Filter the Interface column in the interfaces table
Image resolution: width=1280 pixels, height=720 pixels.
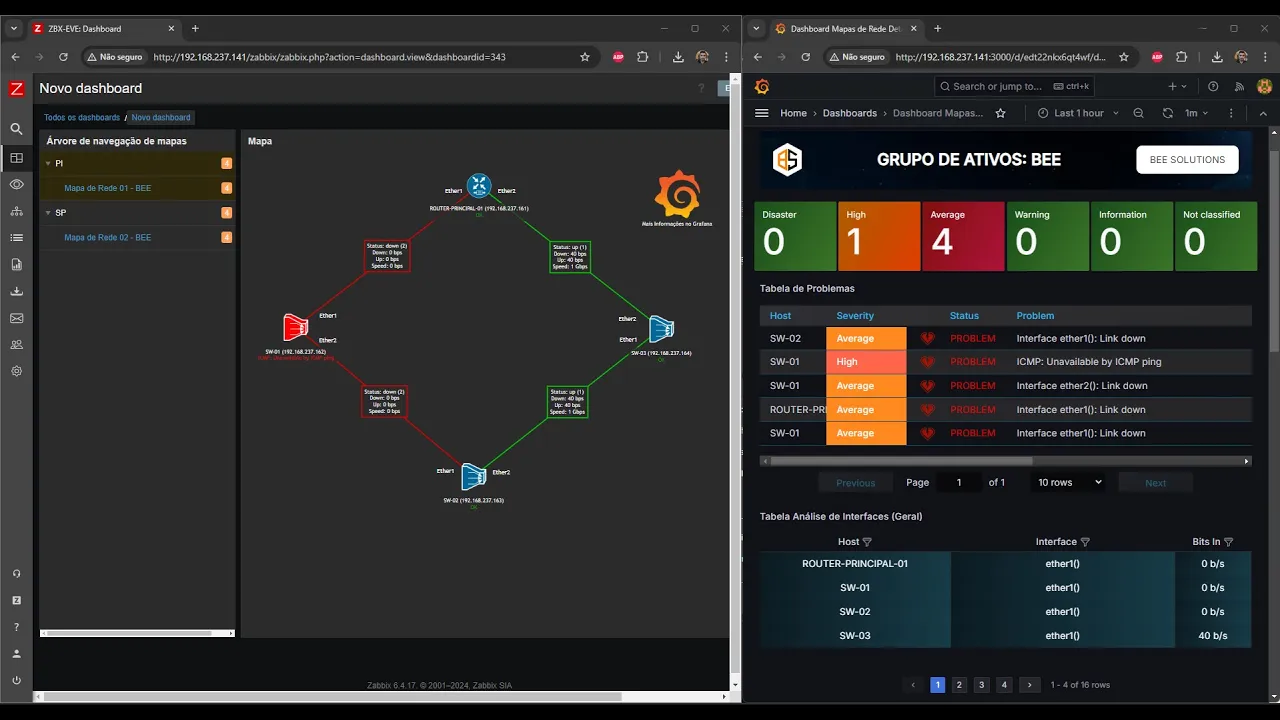(x=1085, y=542)
